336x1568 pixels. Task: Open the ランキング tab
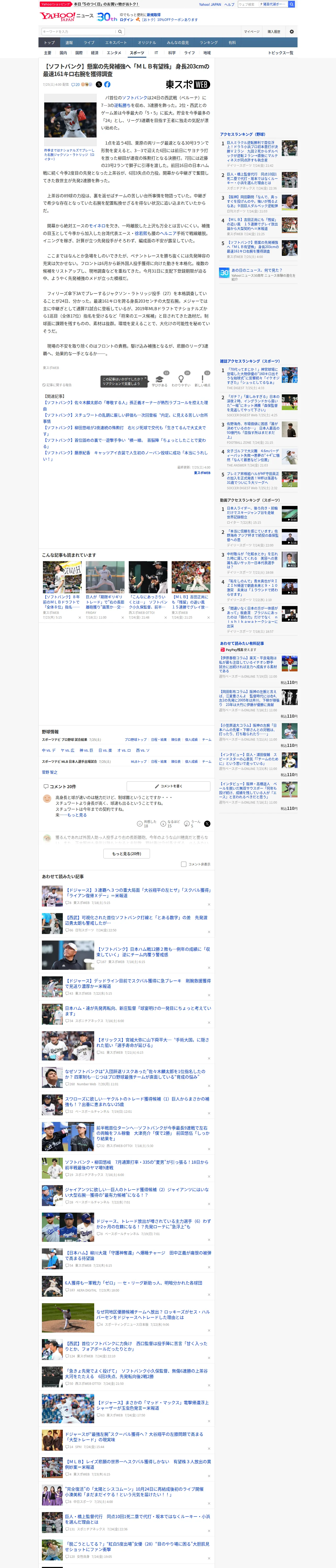(209, 43)
